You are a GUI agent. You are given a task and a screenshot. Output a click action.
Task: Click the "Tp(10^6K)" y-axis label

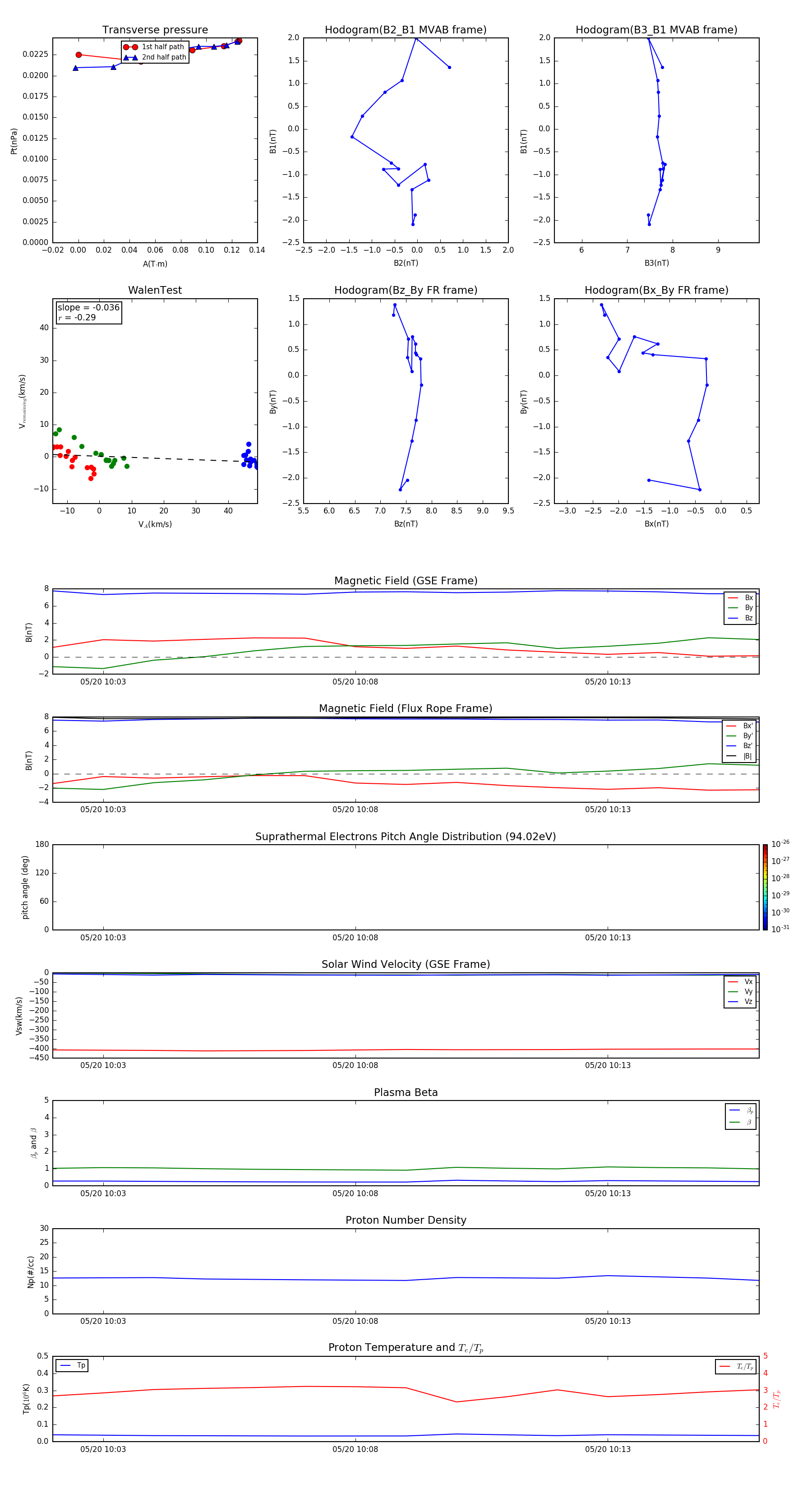point(26,1399)
